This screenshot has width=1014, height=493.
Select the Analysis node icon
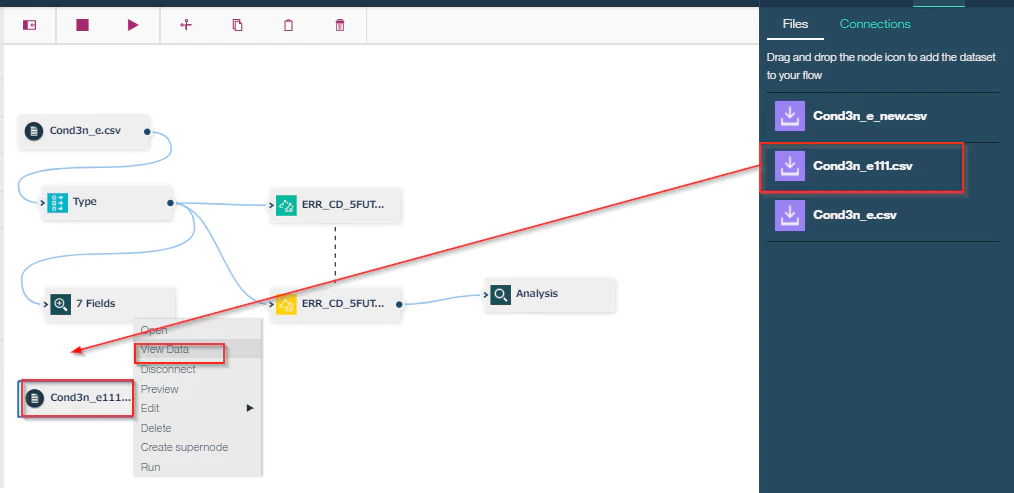[500, 295]
